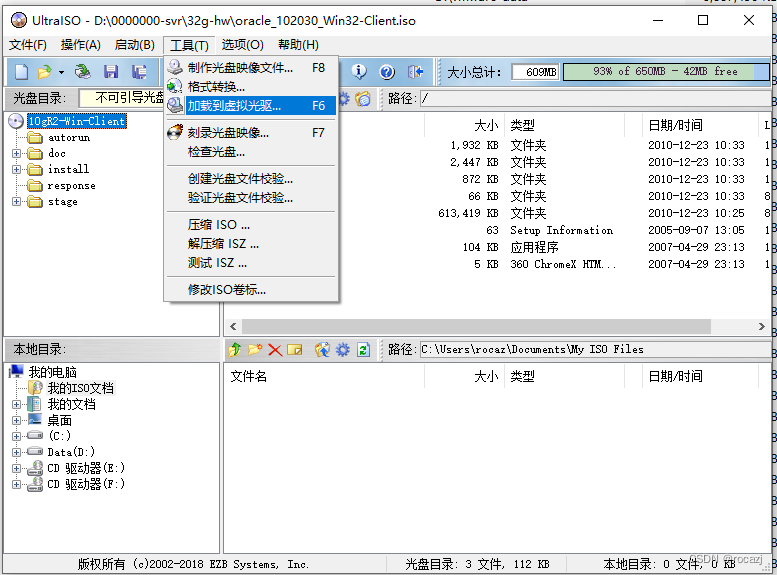Expand the doc folder tree node
The height and width of the screenshot is (575, 777).
point(16,154)
